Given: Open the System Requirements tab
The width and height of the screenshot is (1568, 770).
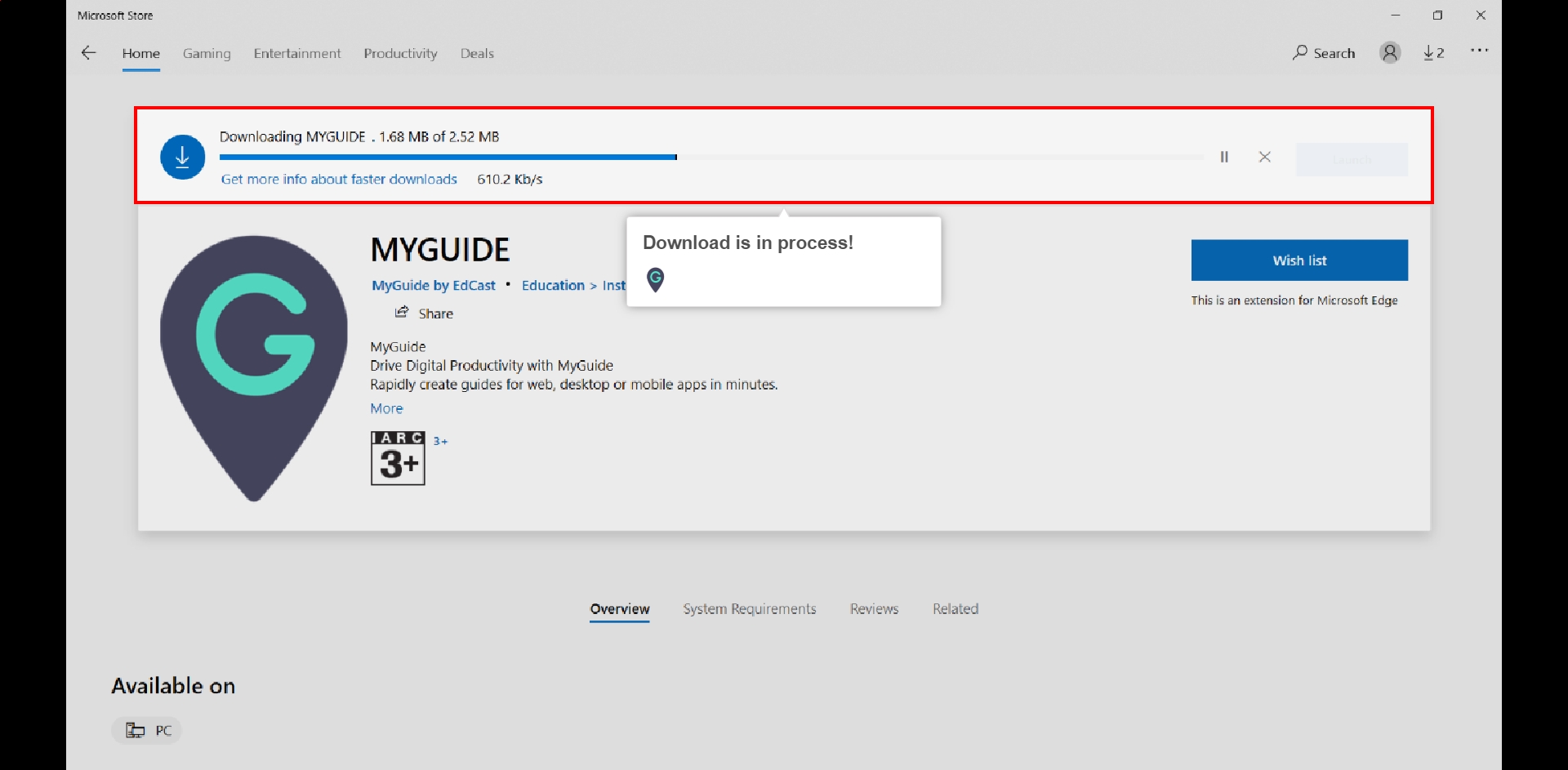Looking at the screenshot, I should [750, 609].
